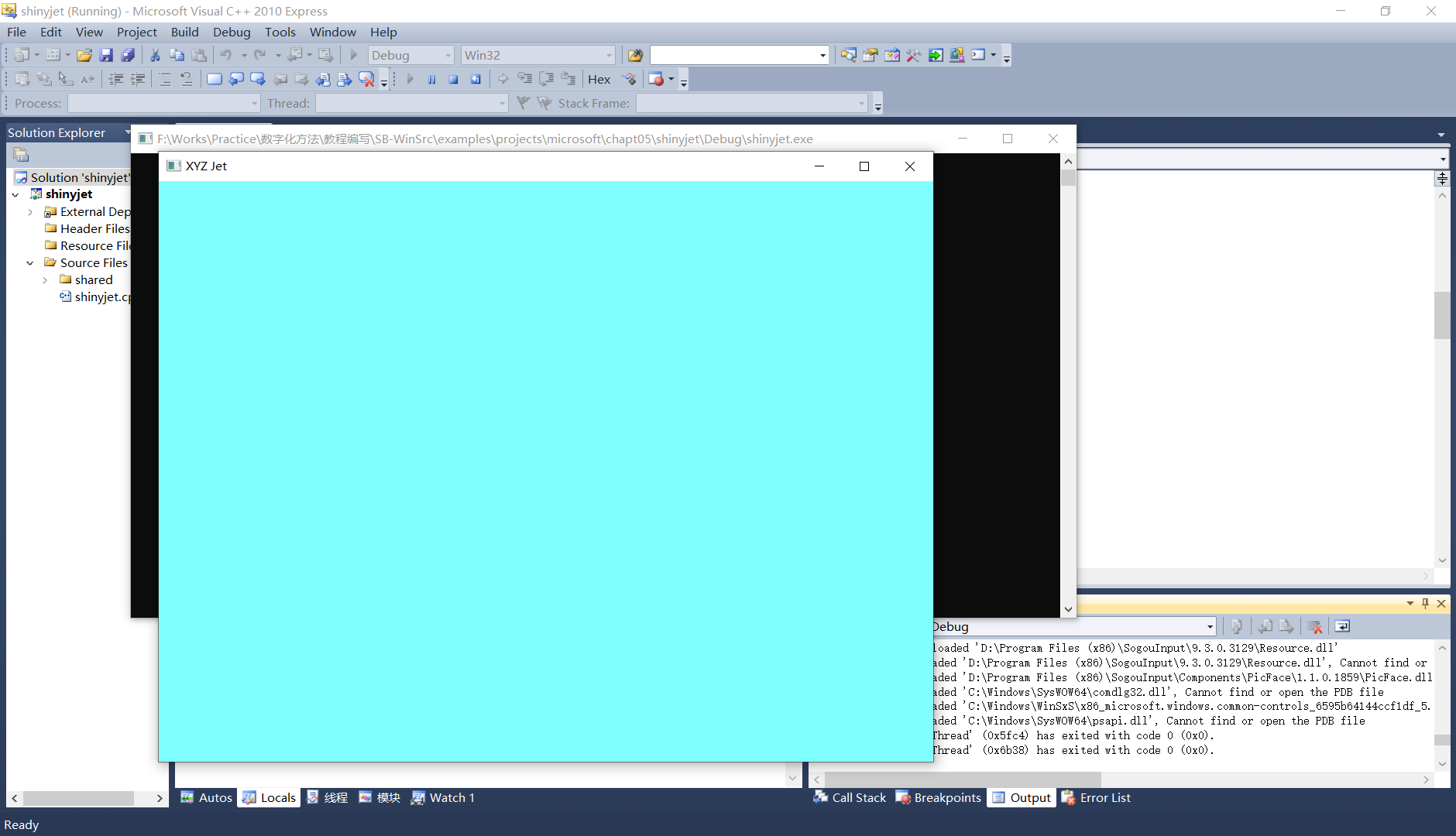
Task: Select Resource Files folder
Action: pyautogui.click(x=88, y=245)
